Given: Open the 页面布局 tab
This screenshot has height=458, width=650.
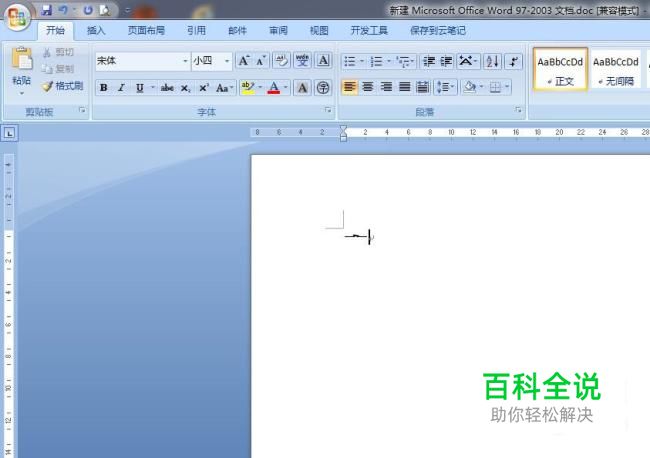Looking at the screenshot, I should point(146,30).
